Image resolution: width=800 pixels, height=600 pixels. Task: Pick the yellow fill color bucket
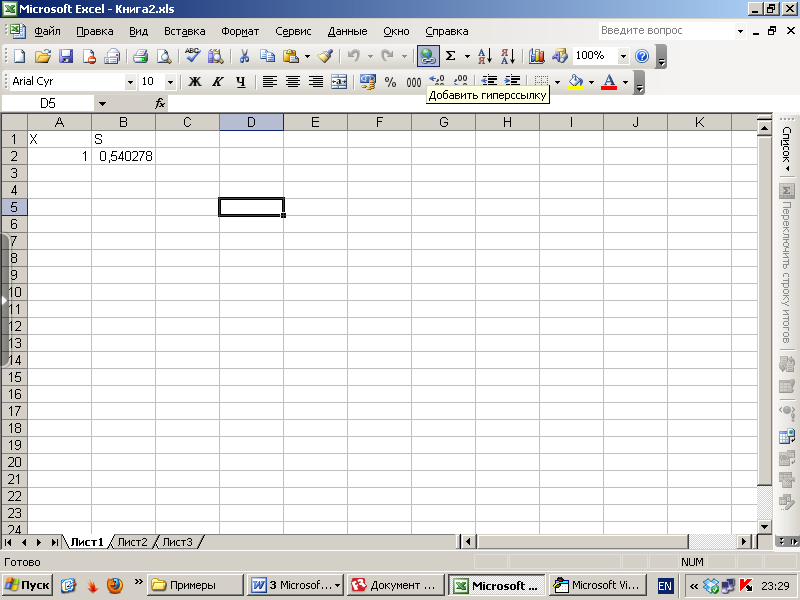(576, 81)
